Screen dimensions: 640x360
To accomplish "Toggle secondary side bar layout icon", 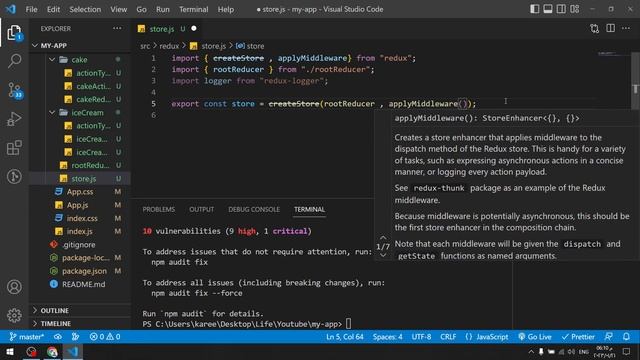I will pos(561,9).
